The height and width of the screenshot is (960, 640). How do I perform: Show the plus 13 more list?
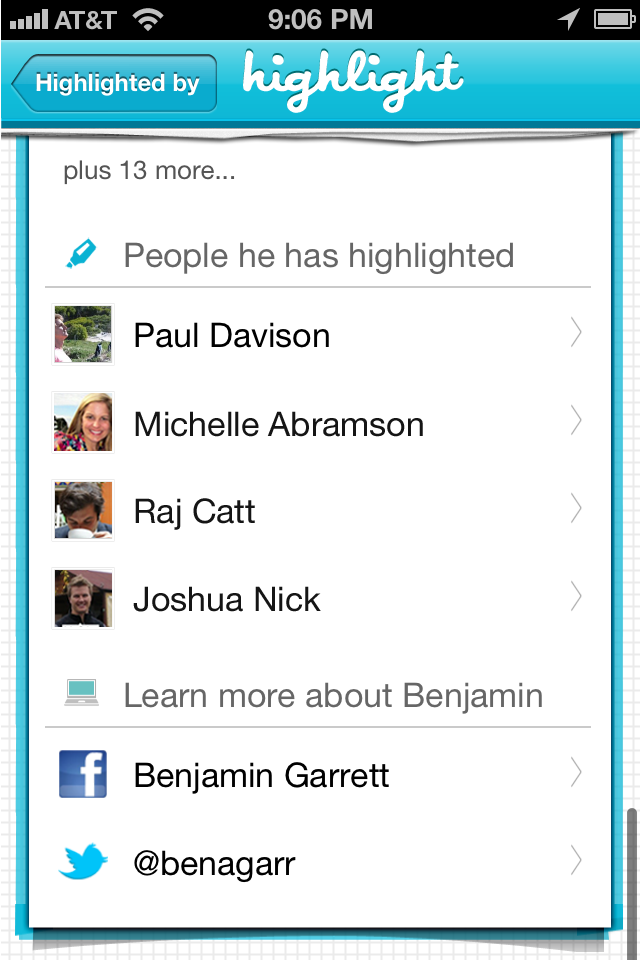(149, 170)
